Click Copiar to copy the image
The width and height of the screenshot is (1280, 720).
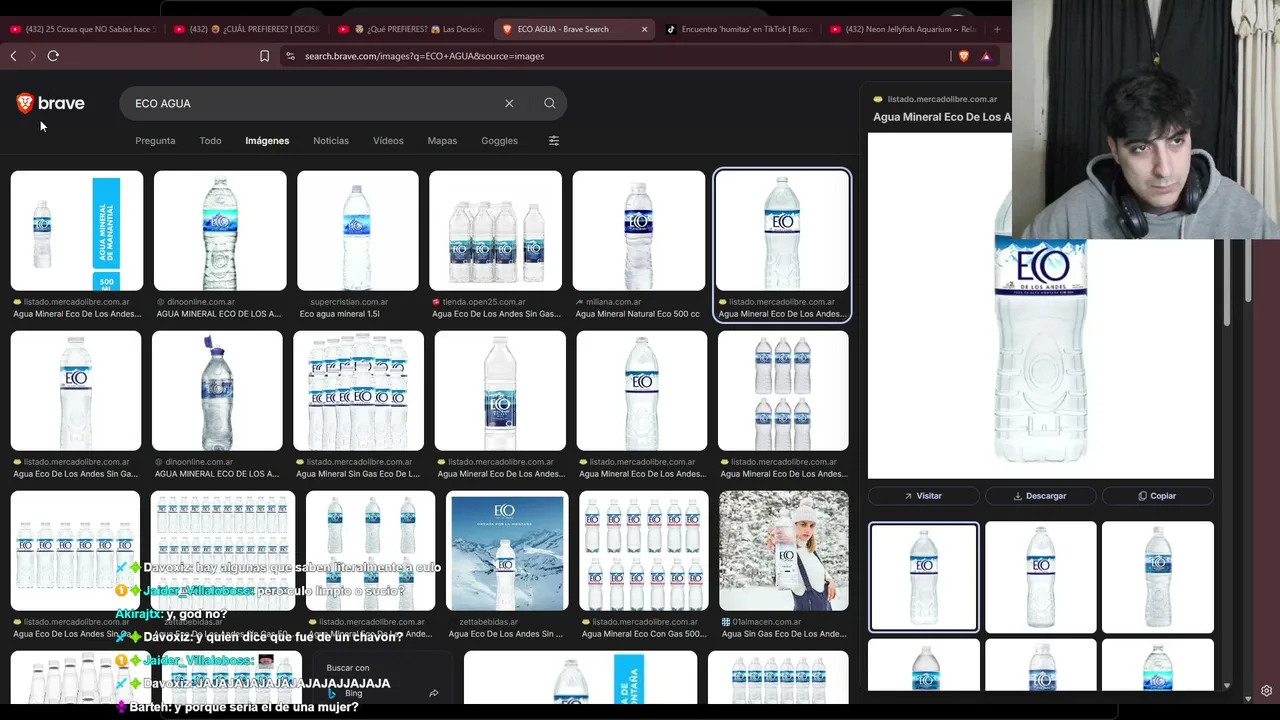1157,496
